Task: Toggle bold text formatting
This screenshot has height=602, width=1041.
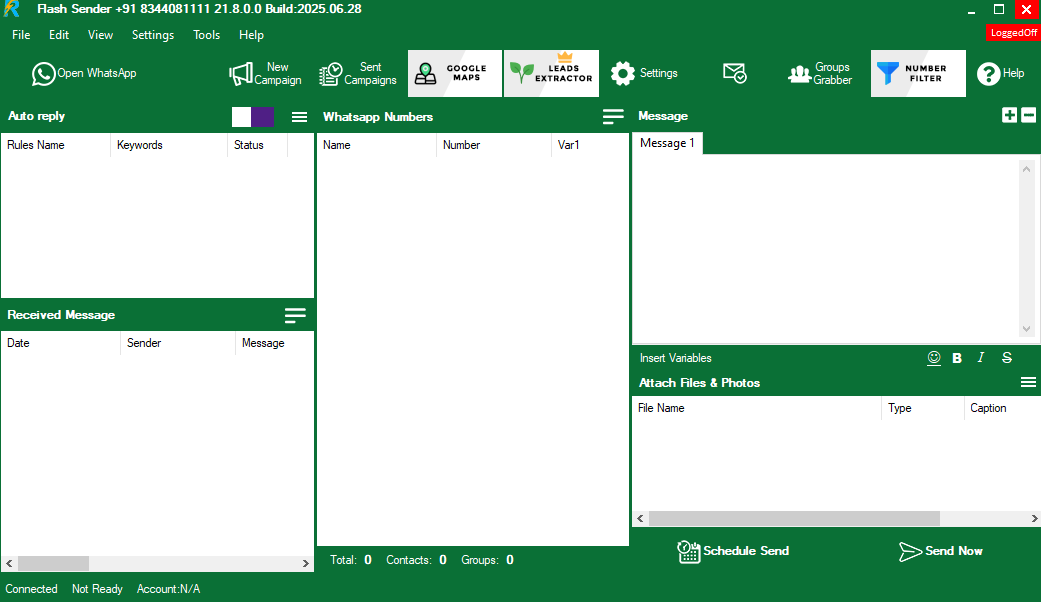Action: point(957,358)
